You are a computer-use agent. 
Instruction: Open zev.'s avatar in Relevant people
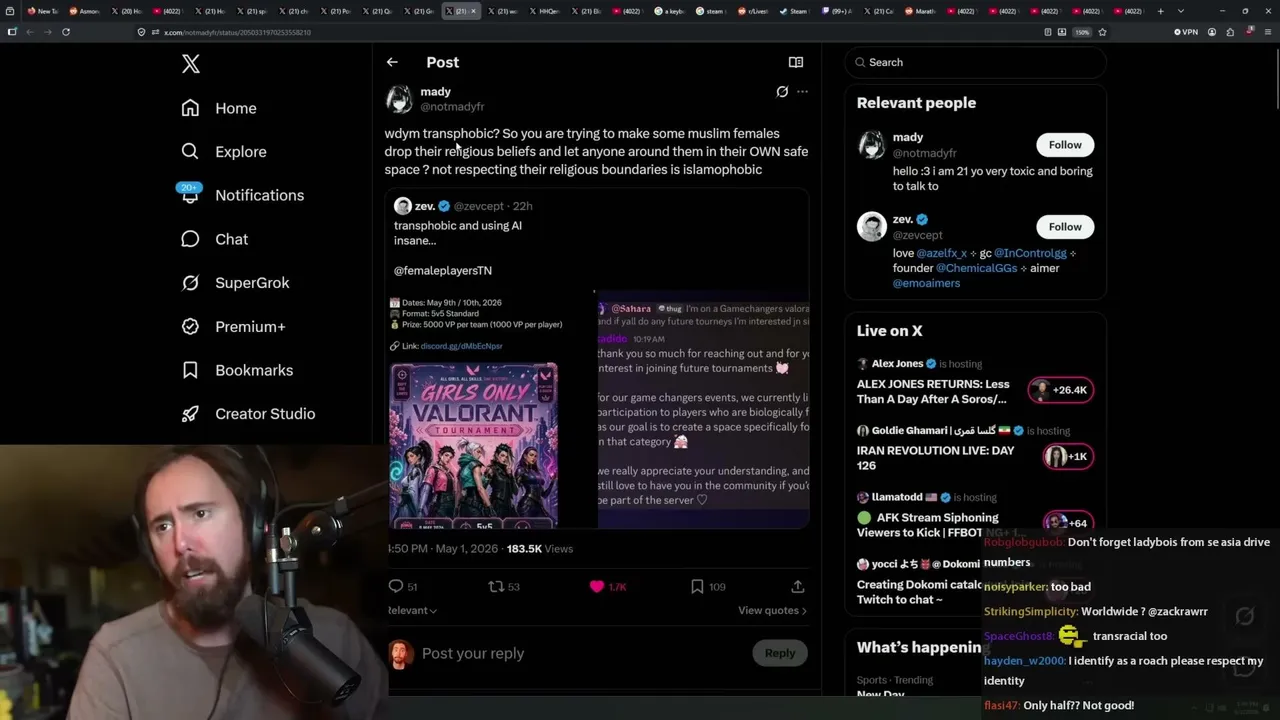pos(872,227)
